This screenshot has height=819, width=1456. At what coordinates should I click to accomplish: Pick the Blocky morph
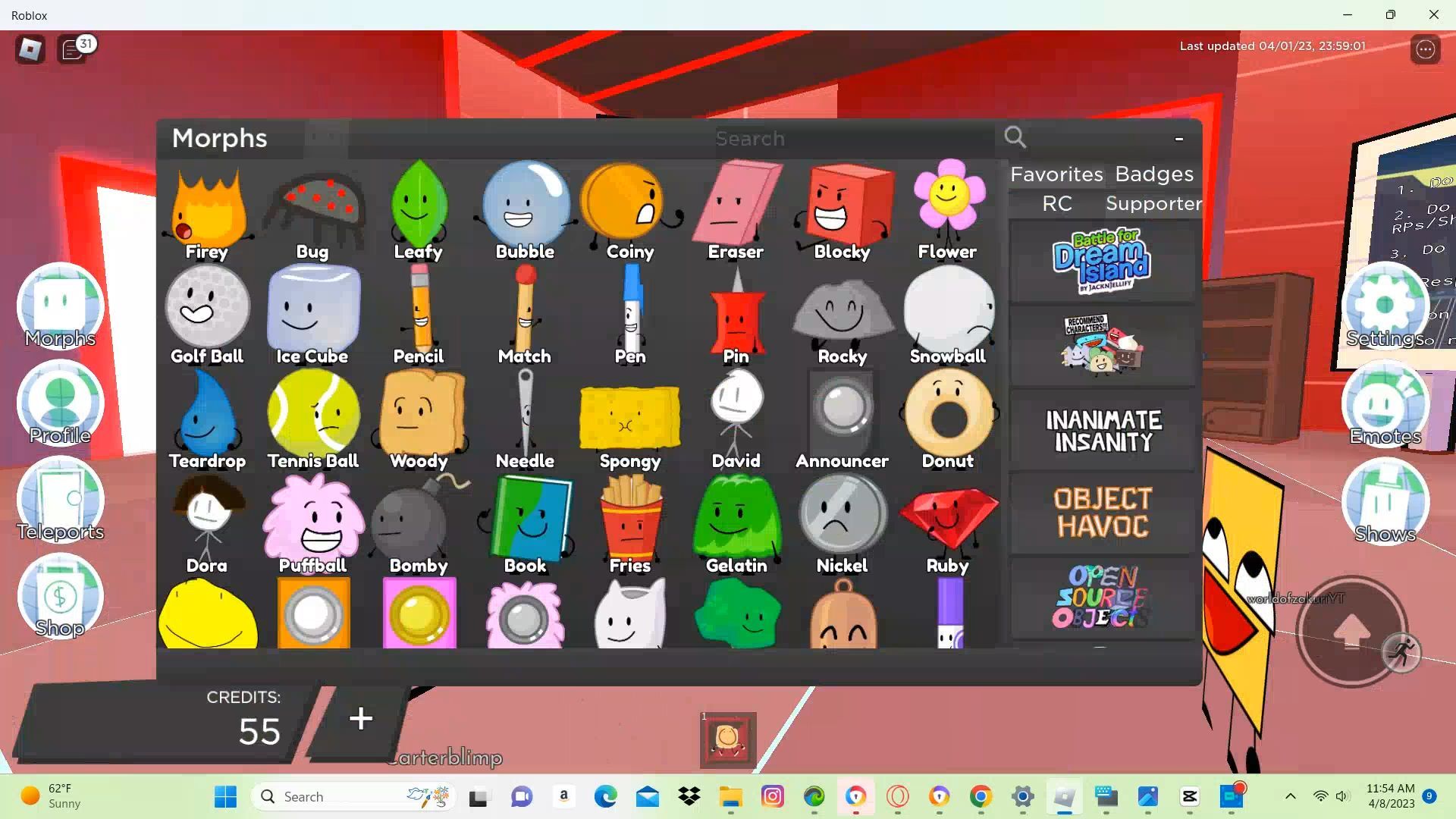click(842, 211)
